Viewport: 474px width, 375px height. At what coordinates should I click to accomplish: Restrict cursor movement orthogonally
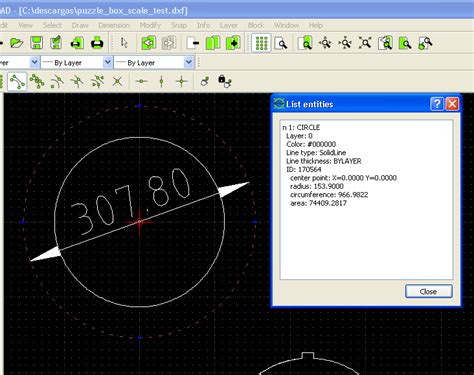pos(182,81)
